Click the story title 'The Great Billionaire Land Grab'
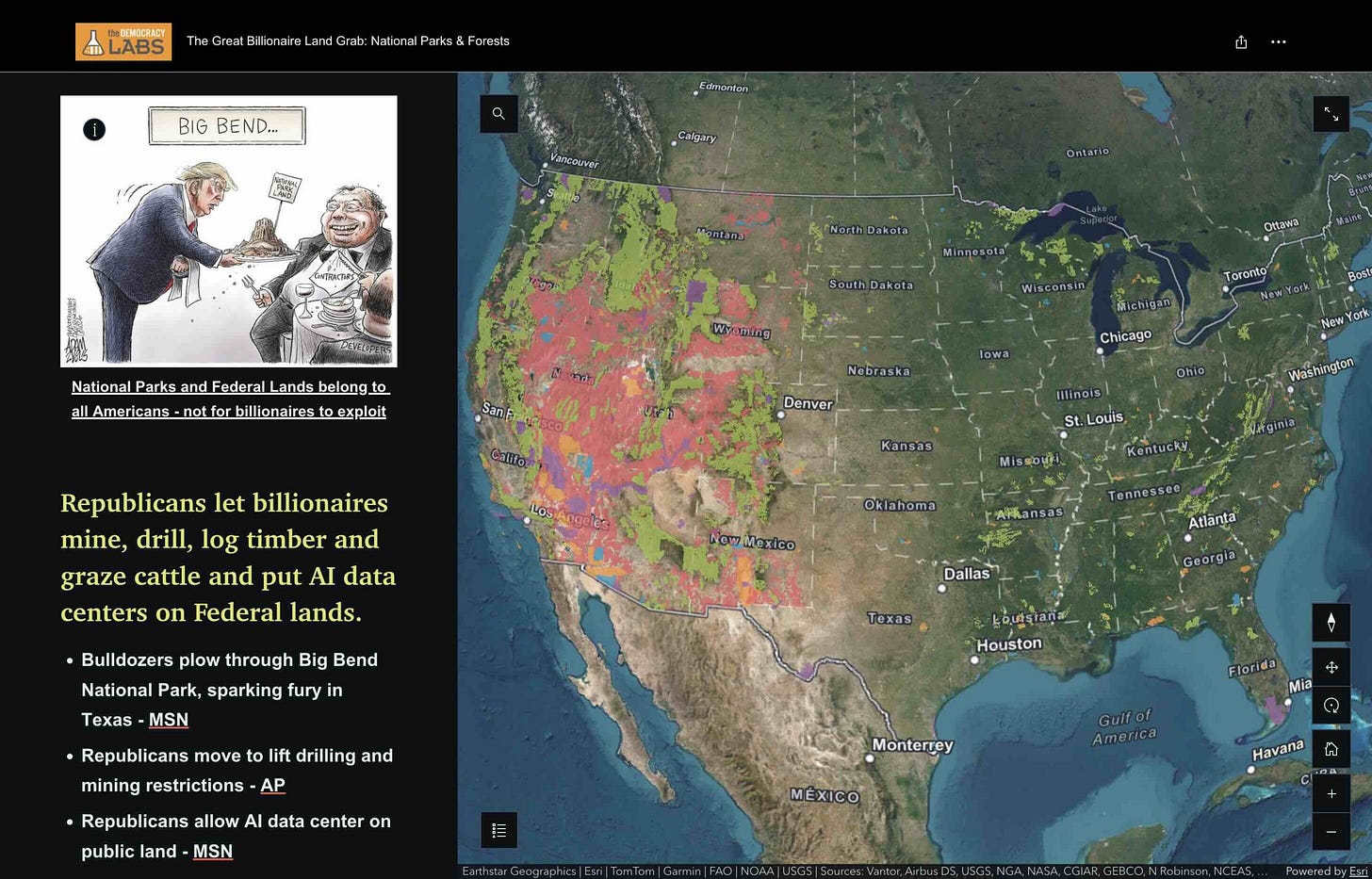The image size is (1372, 879). click(348, 41)
